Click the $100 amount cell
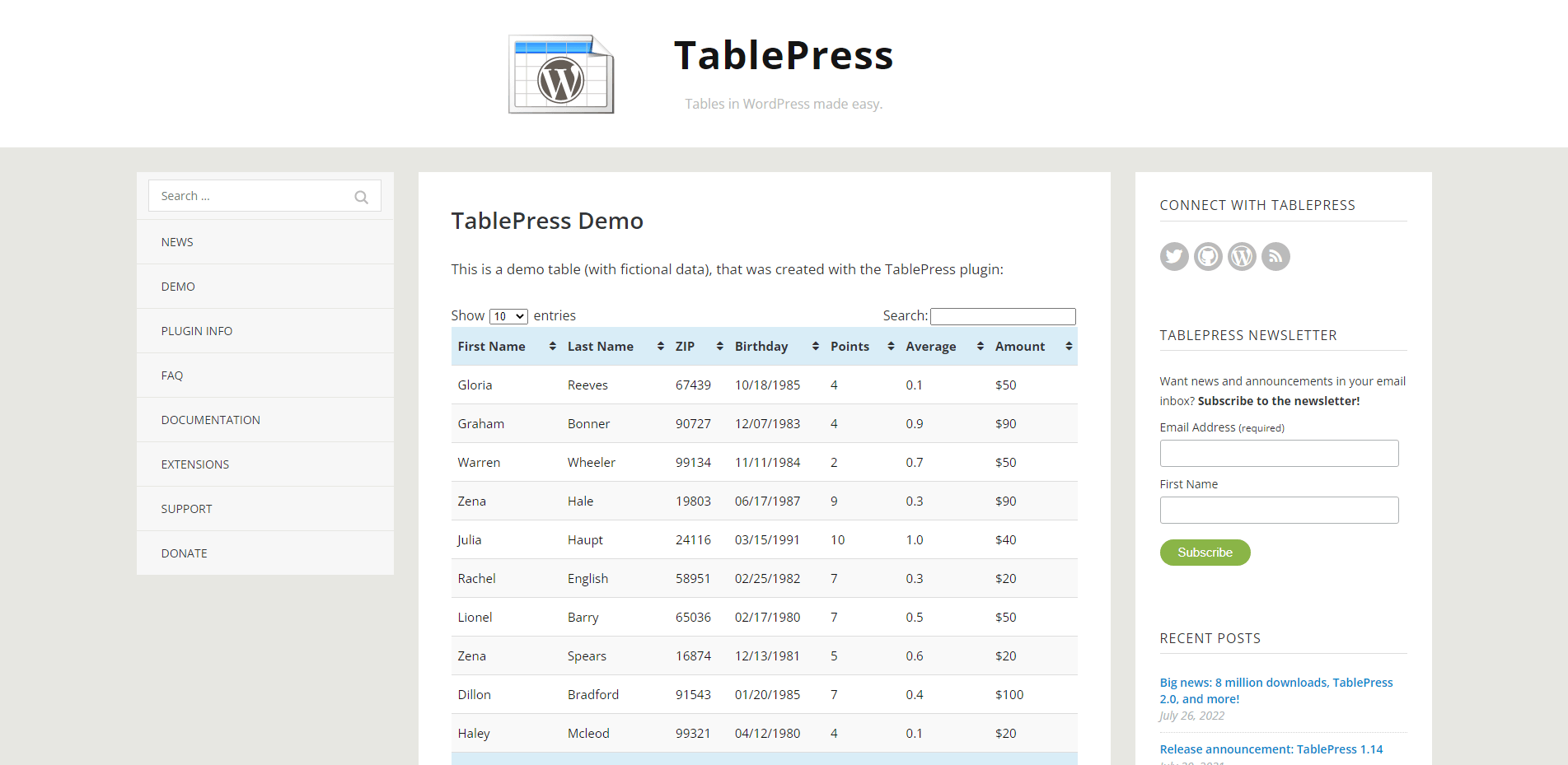 pyautogui.click(x=1033, y=695)
